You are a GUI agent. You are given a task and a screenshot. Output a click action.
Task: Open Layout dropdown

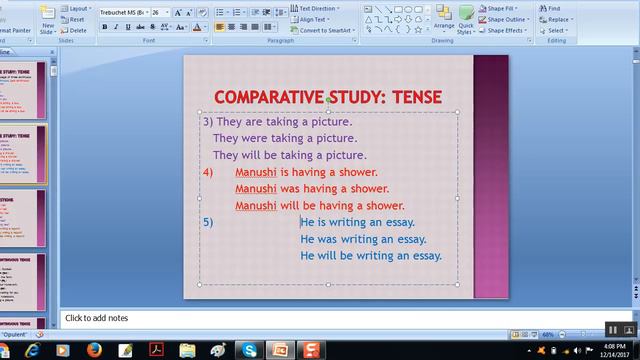tap(76, 8)
